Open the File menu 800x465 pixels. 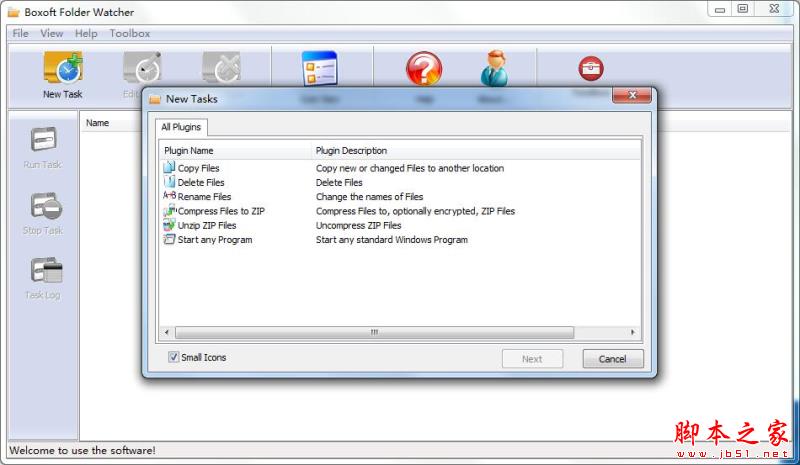[20, 33]
